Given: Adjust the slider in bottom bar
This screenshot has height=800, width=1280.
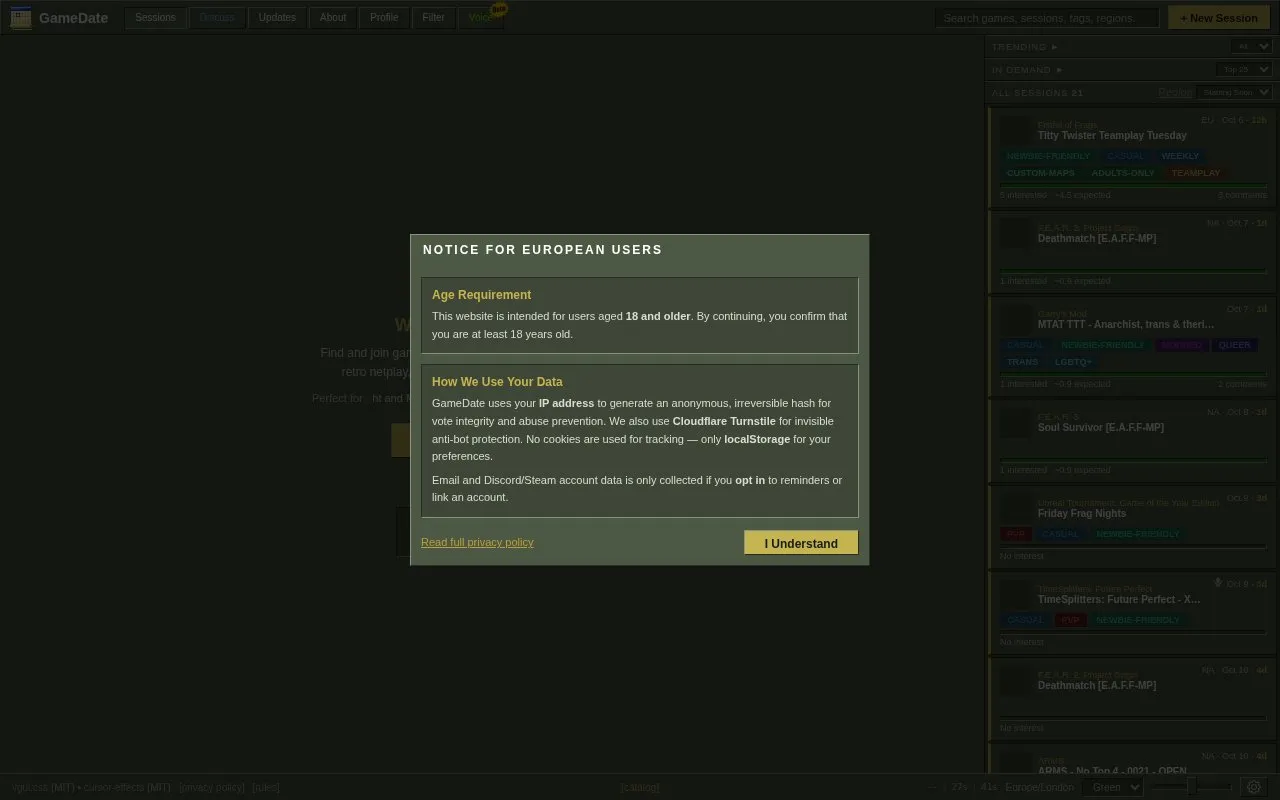Looking at the screenshot, I should coord(1191,787).
